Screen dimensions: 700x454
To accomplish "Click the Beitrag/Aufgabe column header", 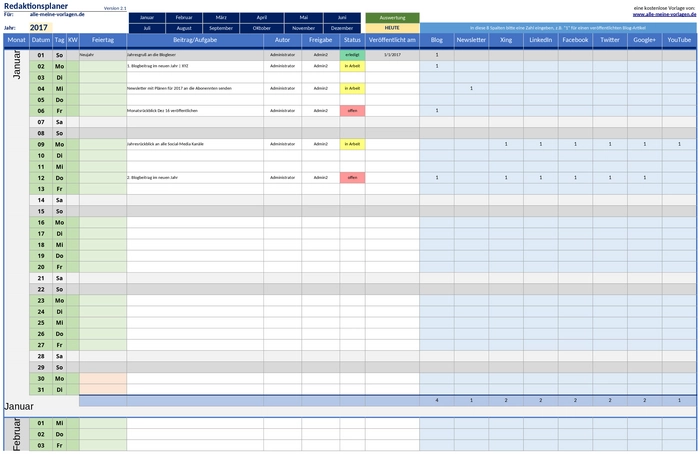I will tap(195, 40).
